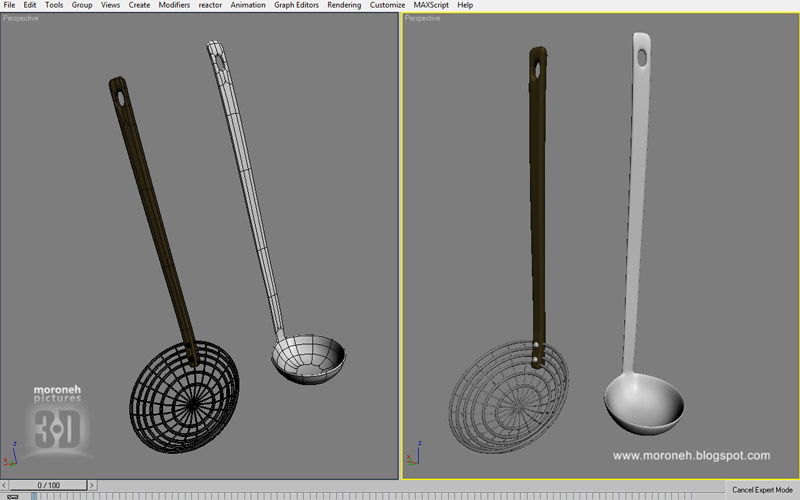The height and width of the screenshot is (500, 800).
Task: Open the Edit menu
Action: pyautogui.click(x=30, y=5)
